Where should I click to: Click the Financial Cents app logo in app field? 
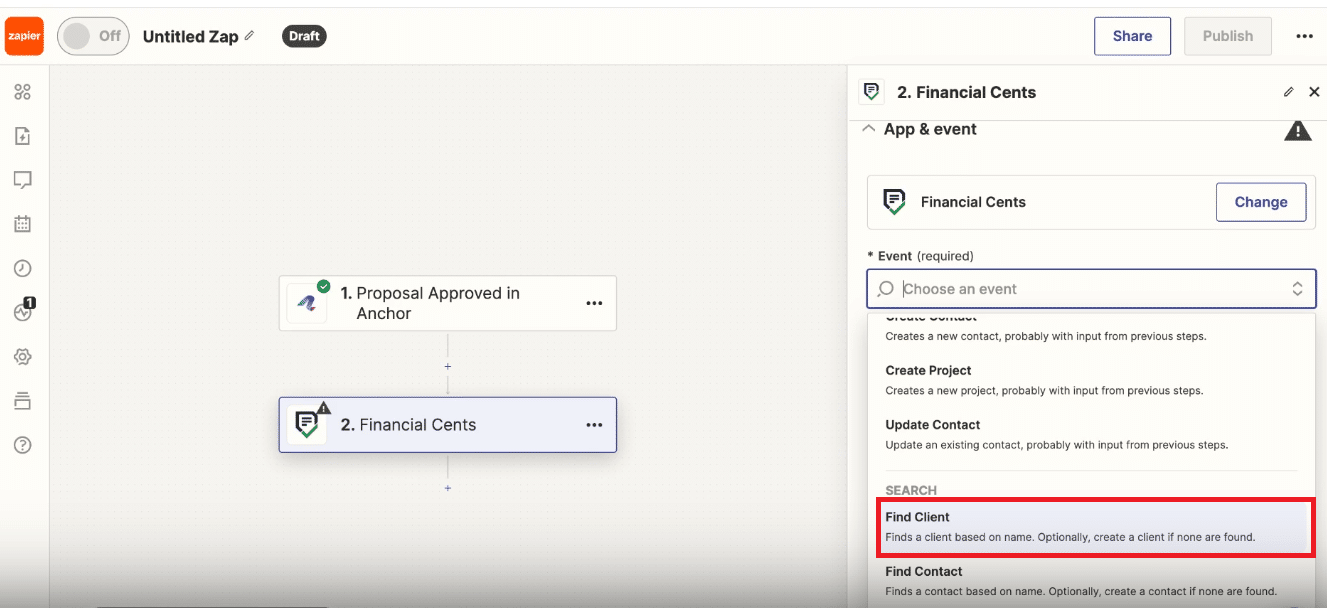pos(894,202)
